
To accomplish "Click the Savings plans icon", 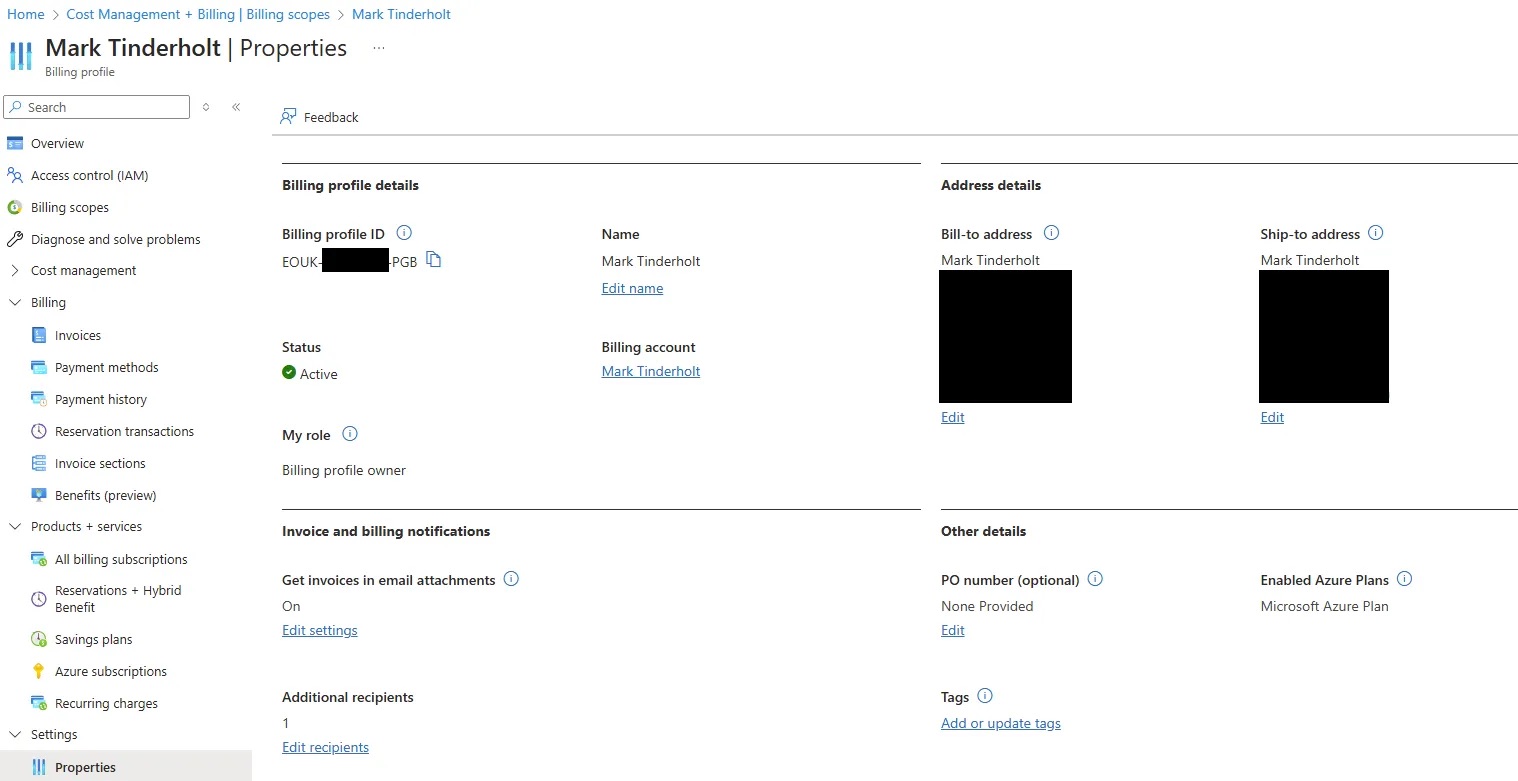I will coord(39,639).
